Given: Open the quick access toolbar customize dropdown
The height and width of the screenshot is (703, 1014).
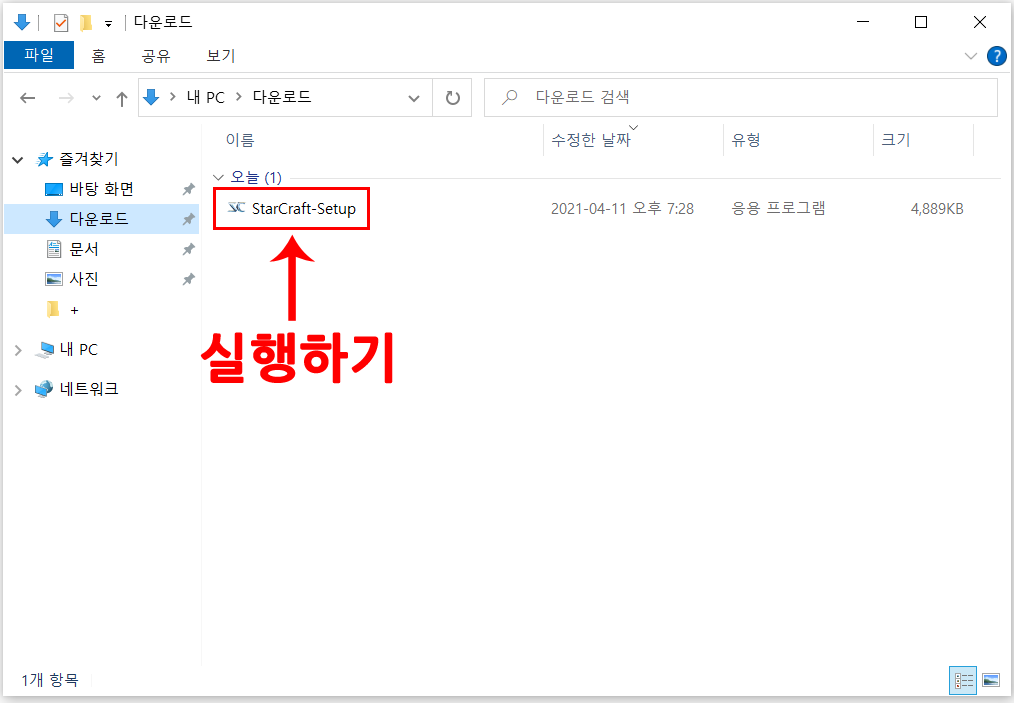Looking at the screenshot, I should 109,24.
